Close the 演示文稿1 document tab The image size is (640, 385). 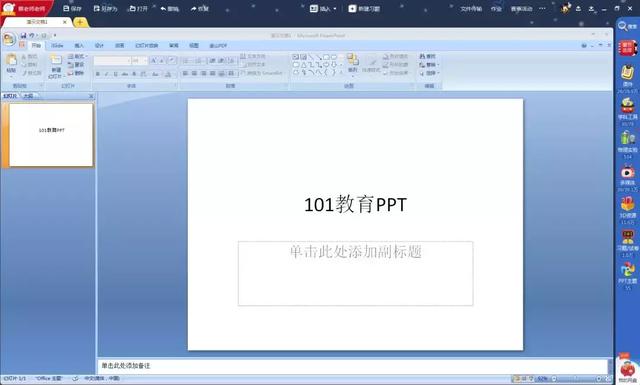coord(64,22)
